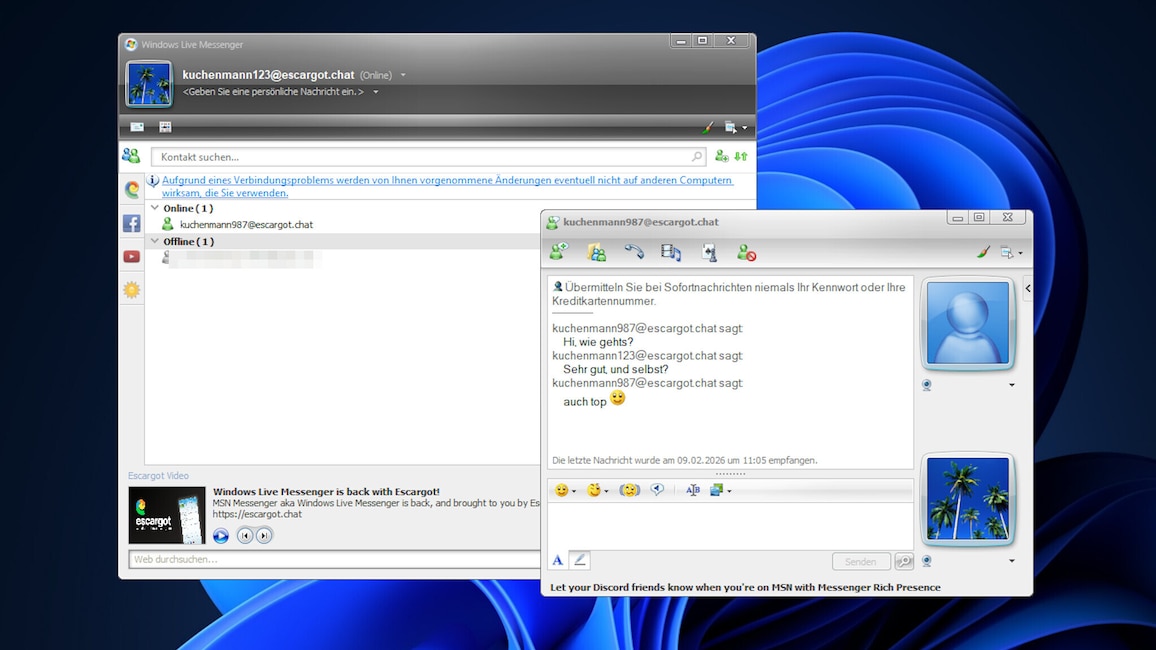Open the activities icon in chat toolbar
Screen dimensions: 1156x650
click(x=671, y=253)
